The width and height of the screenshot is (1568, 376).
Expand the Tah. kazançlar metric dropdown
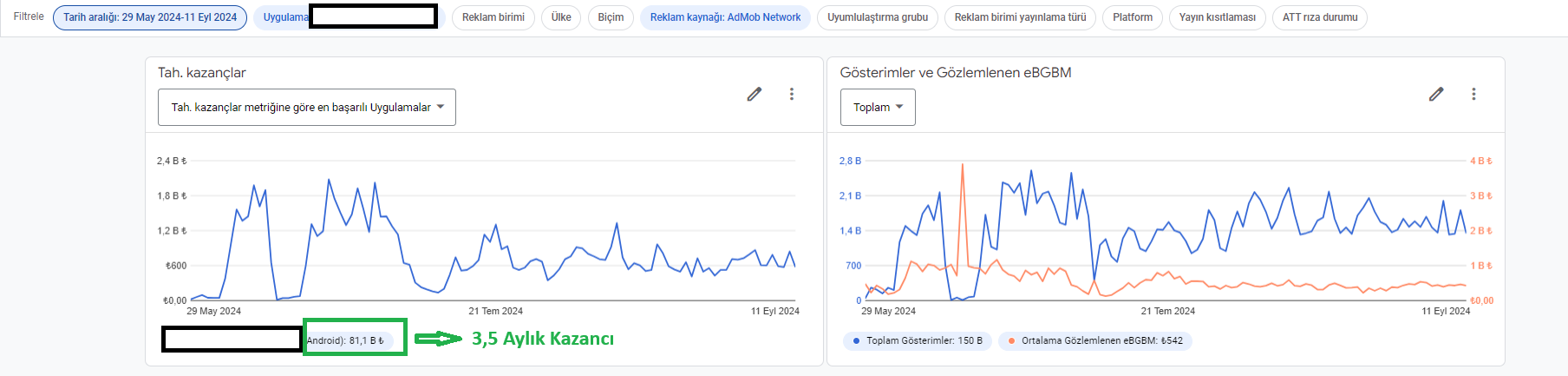[x=307, y=108]
